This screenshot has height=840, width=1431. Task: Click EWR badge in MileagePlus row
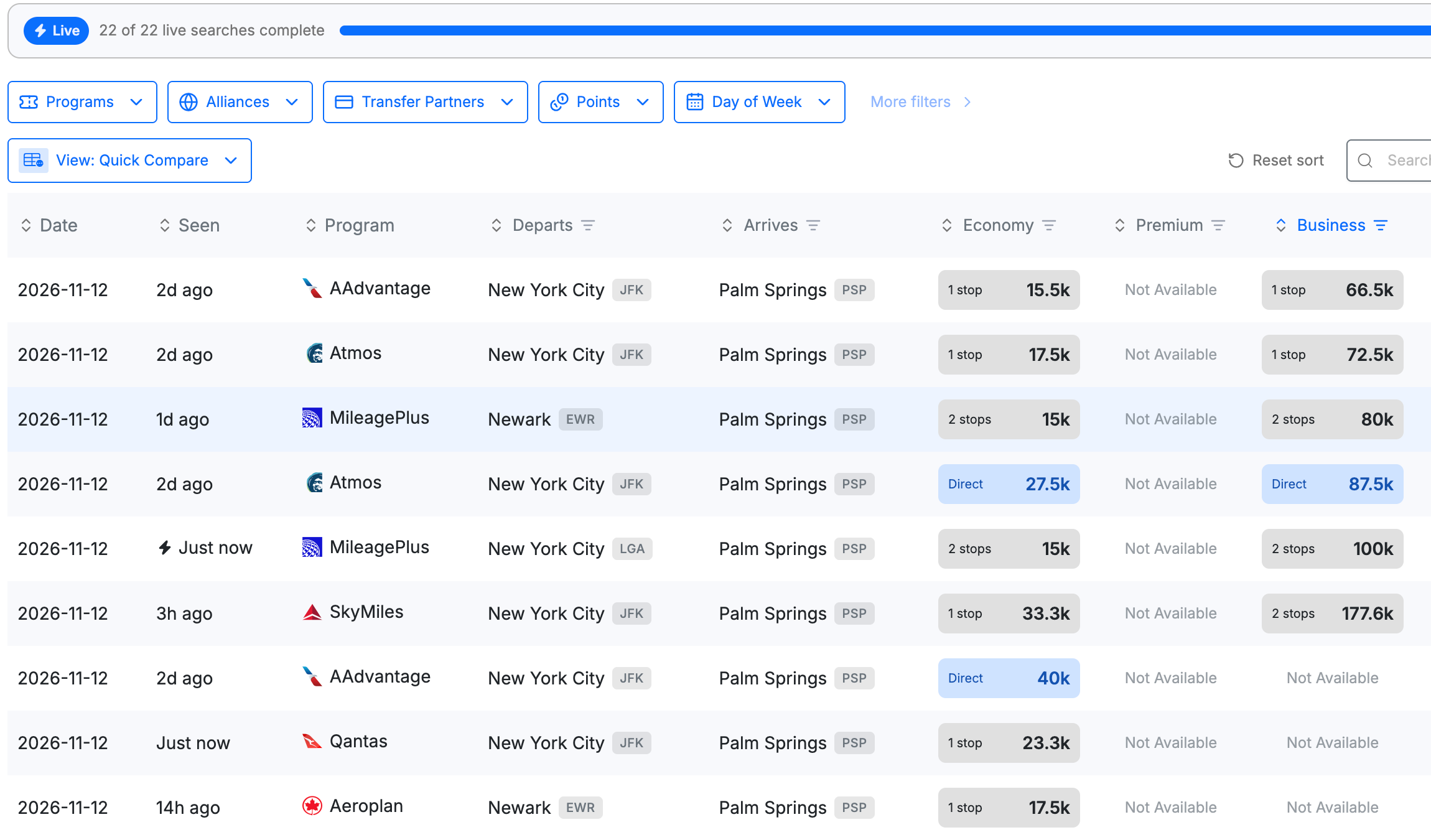coord(580,419)
